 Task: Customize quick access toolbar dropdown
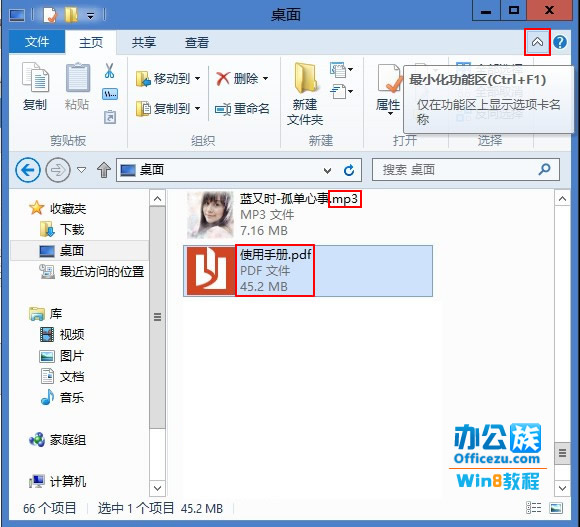point(90,16)
